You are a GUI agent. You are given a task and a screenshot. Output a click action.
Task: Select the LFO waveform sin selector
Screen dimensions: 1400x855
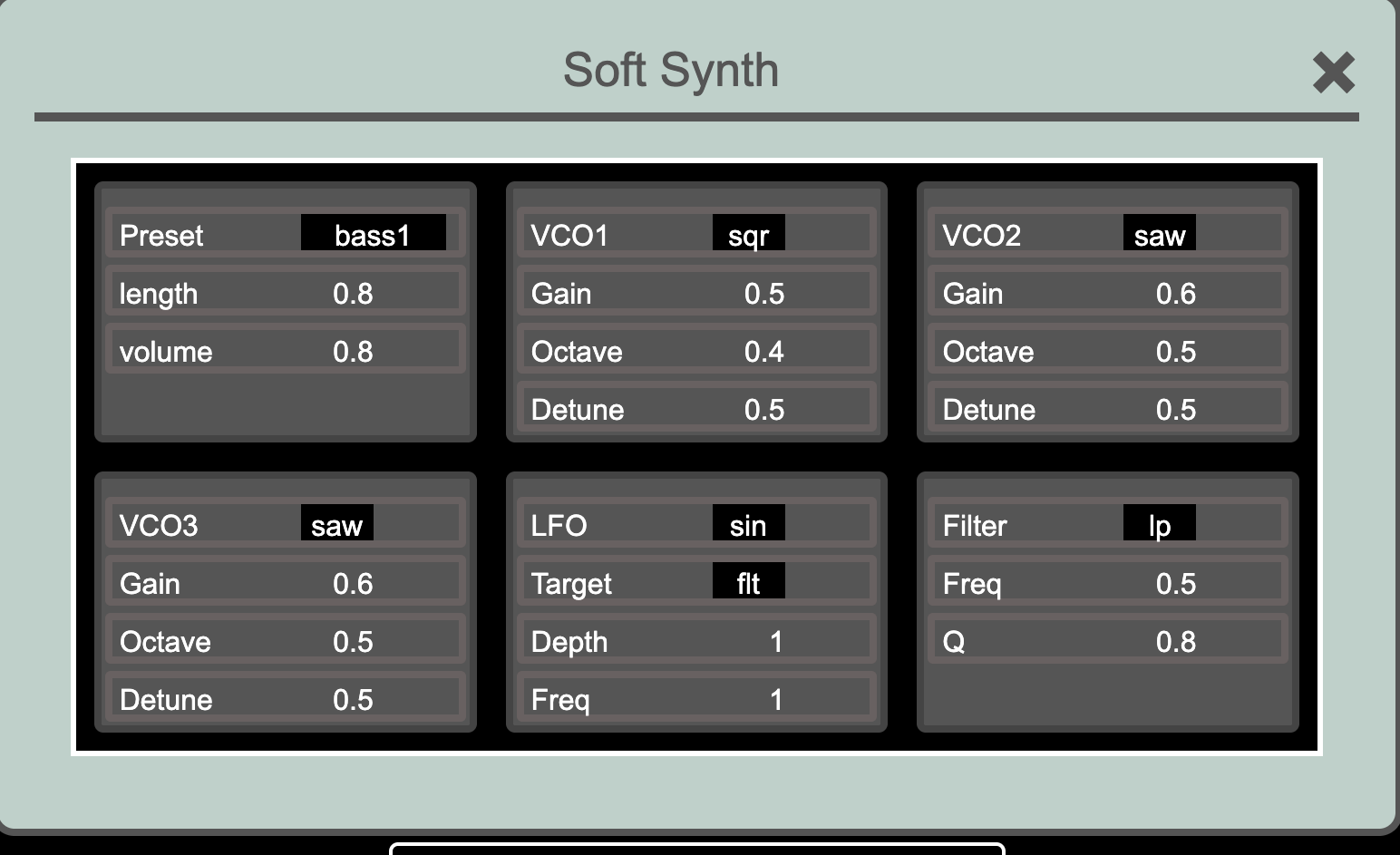click(748, 523)
